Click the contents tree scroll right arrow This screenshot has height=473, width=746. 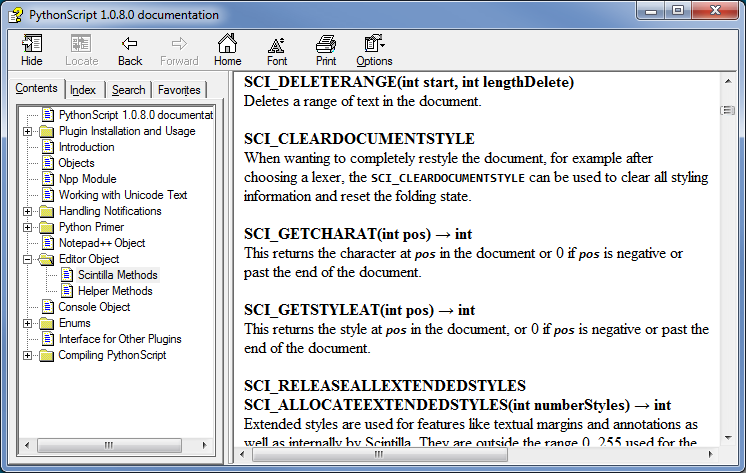pyautogui.click(x=205, y=445)
